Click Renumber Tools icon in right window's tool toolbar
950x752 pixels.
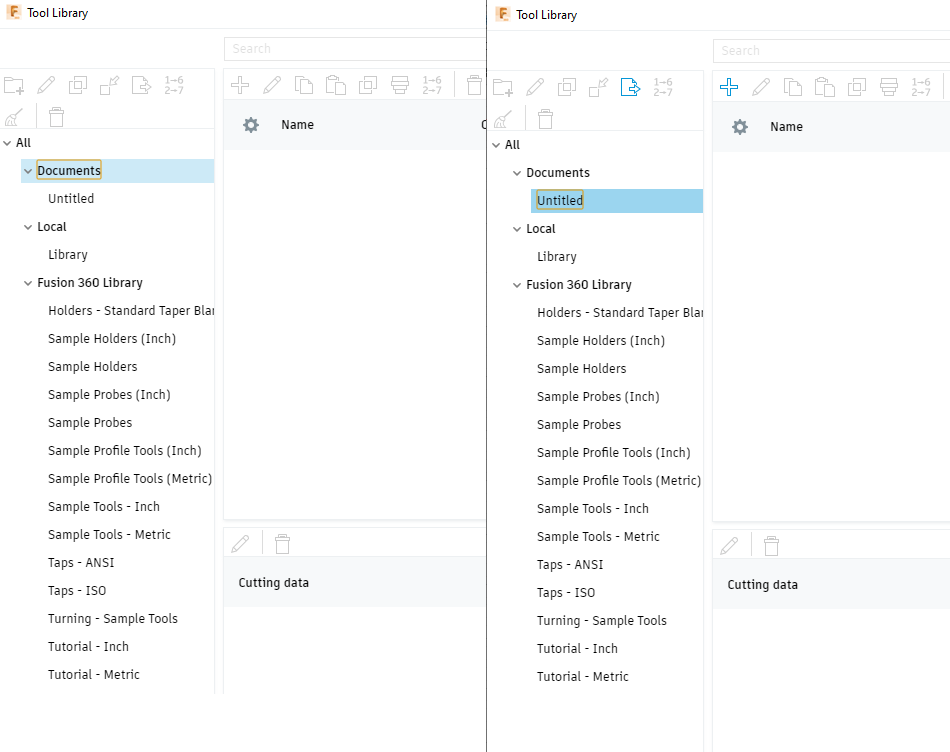921,87
